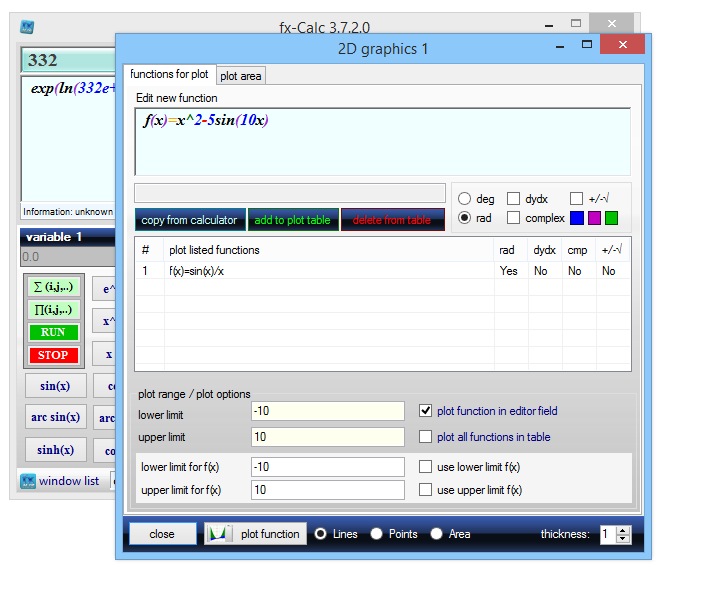Viewport: 707px width, 589px height.
Task: Select the functions for plot tab
Action: click(169, 74)
